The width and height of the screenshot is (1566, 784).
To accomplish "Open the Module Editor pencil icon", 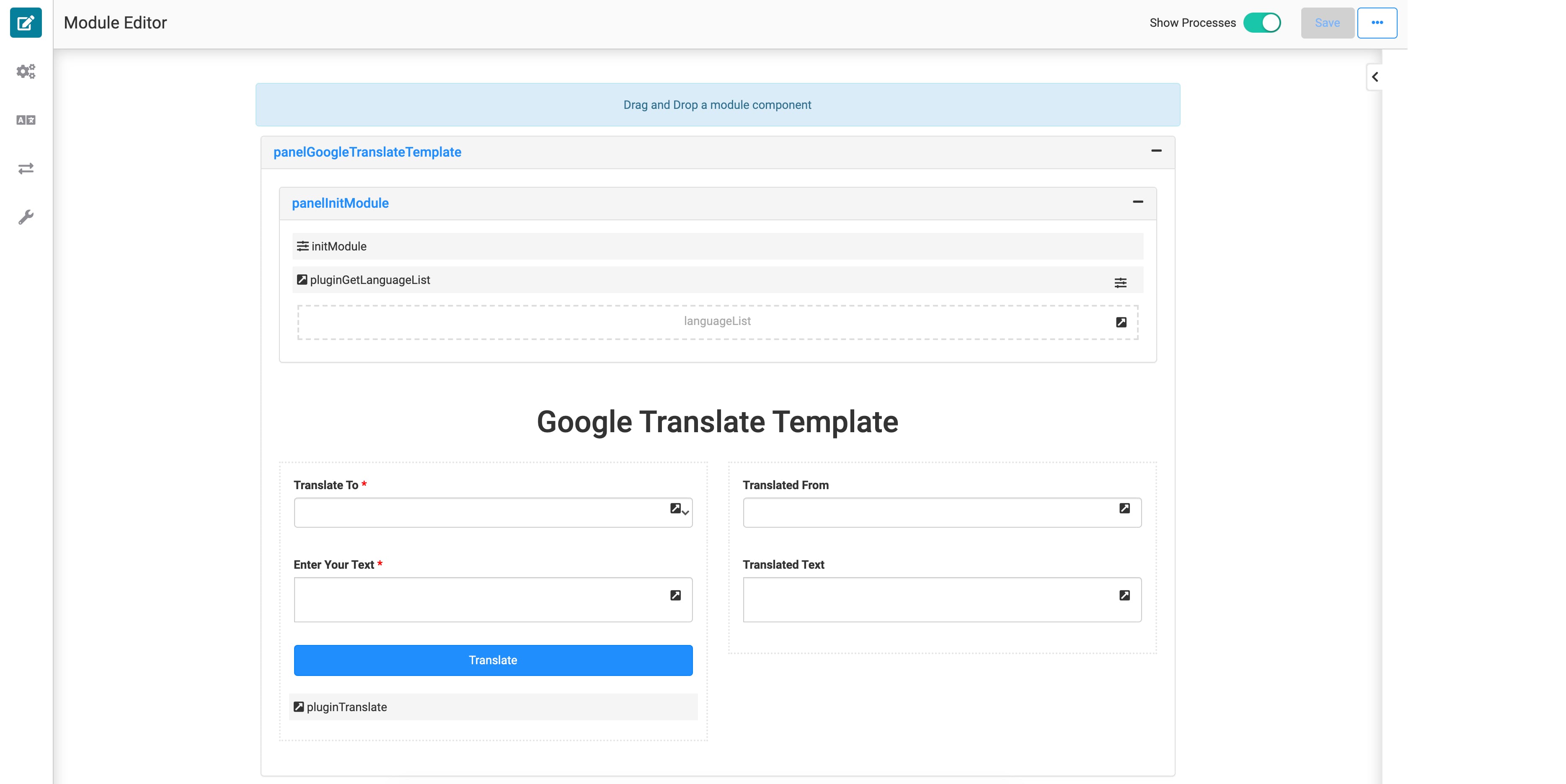I will [26, 23].
